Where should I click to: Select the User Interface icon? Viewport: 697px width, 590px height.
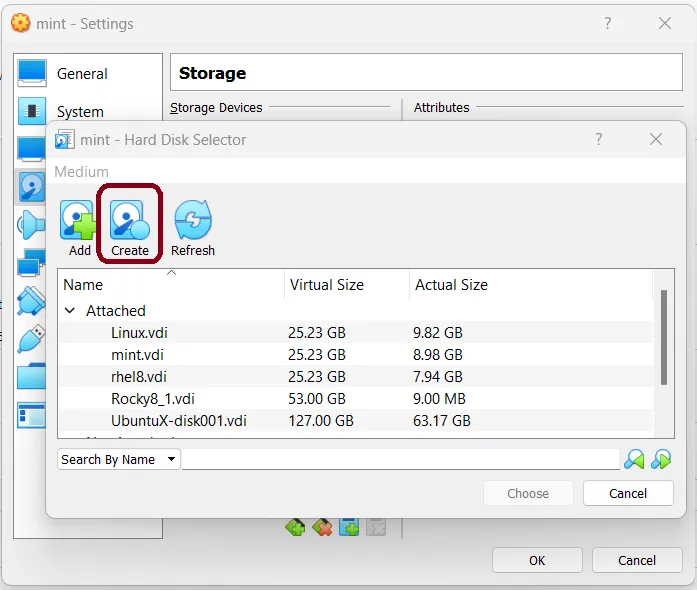31,415
